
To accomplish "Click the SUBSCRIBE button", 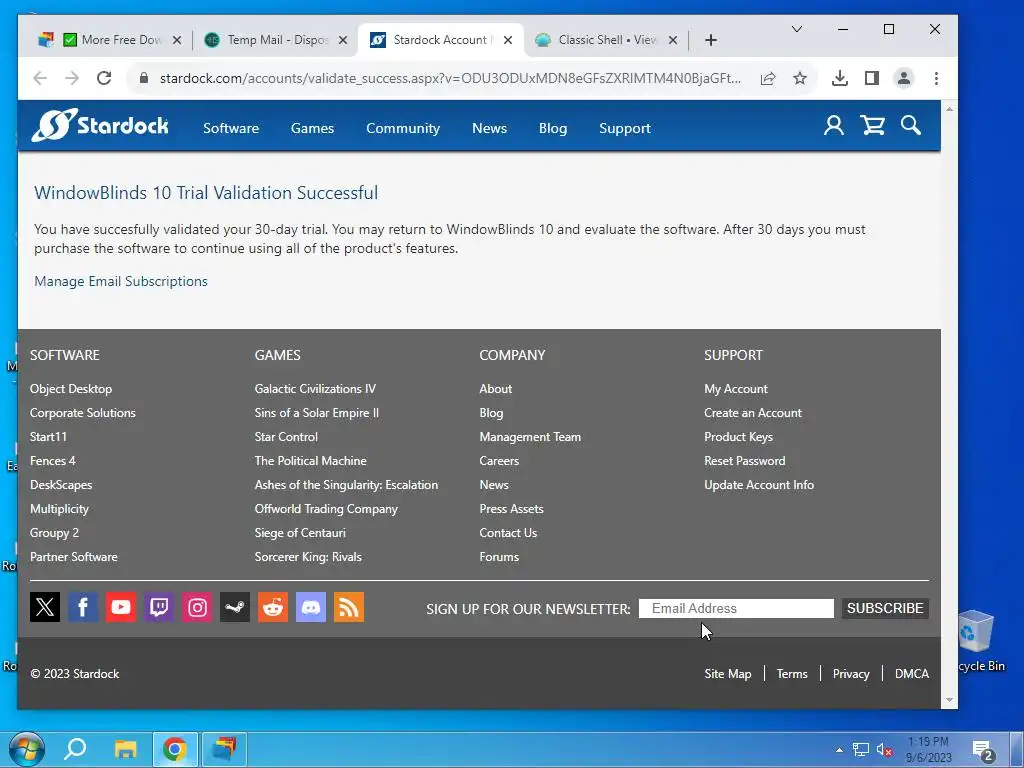I will coord(885,608).
